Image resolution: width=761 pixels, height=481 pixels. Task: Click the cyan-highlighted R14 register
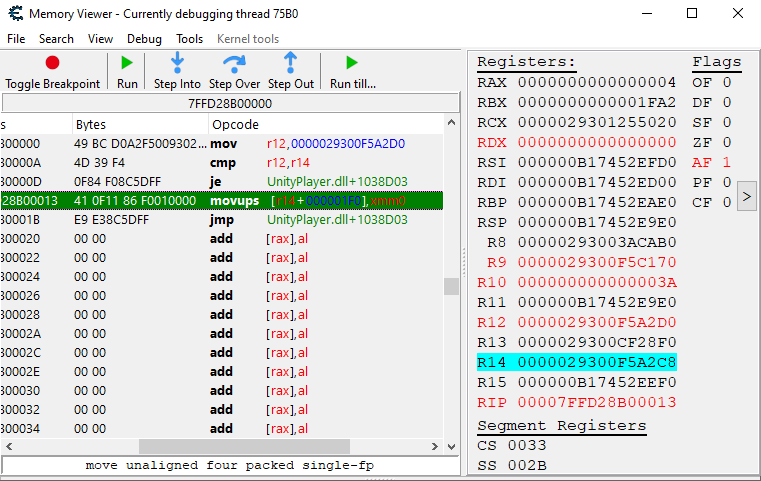point(577,362)
